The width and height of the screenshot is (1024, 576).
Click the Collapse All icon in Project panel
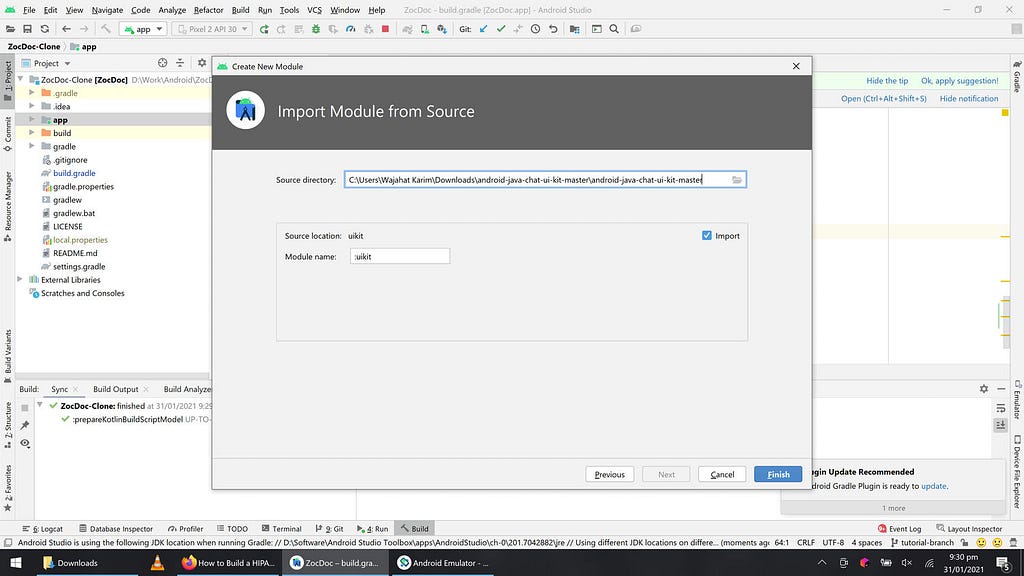click(x=180, y=63)
